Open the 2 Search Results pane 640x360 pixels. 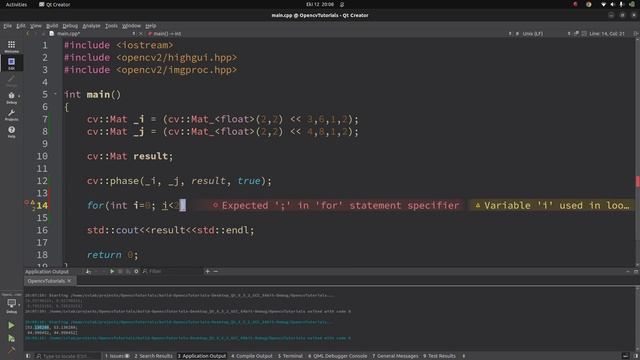(x=153, y=356)
